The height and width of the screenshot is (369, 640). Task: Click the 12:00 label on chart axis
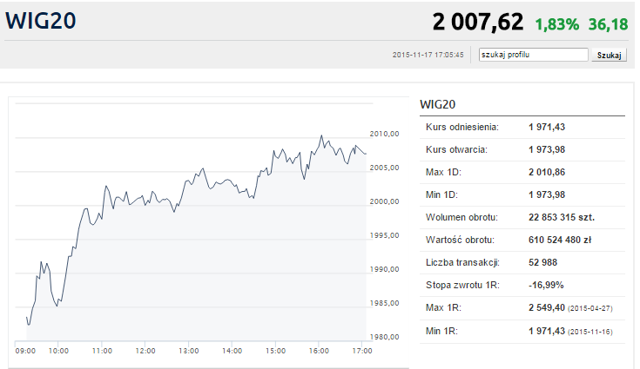click(145, 351)
